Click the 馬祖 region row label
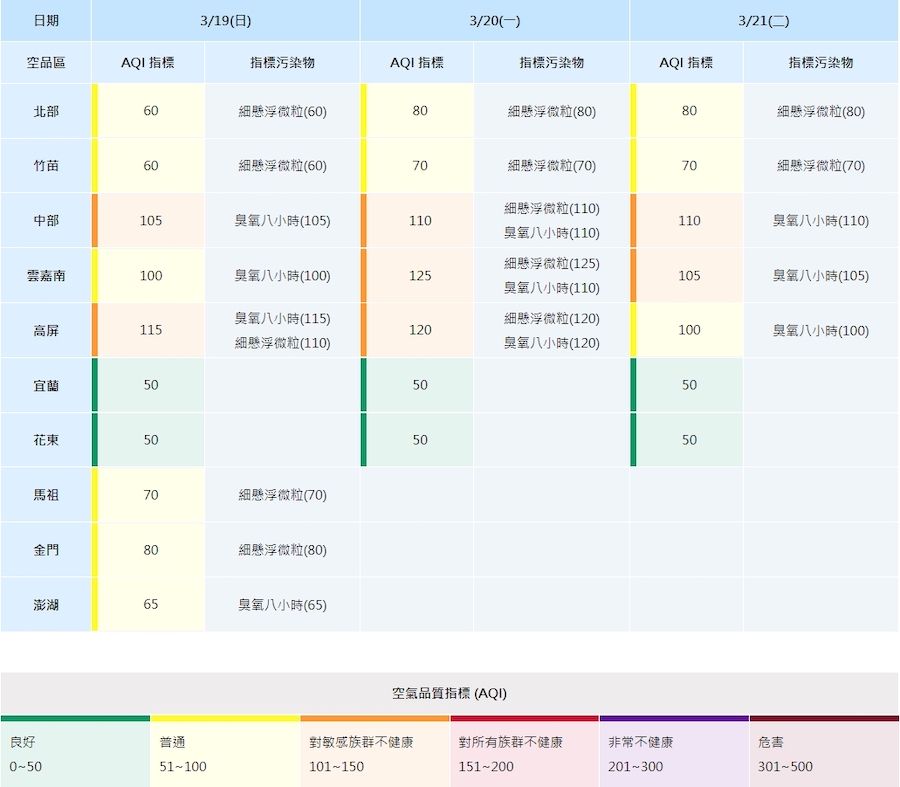The image size is (900, 787). click(46, 495)
